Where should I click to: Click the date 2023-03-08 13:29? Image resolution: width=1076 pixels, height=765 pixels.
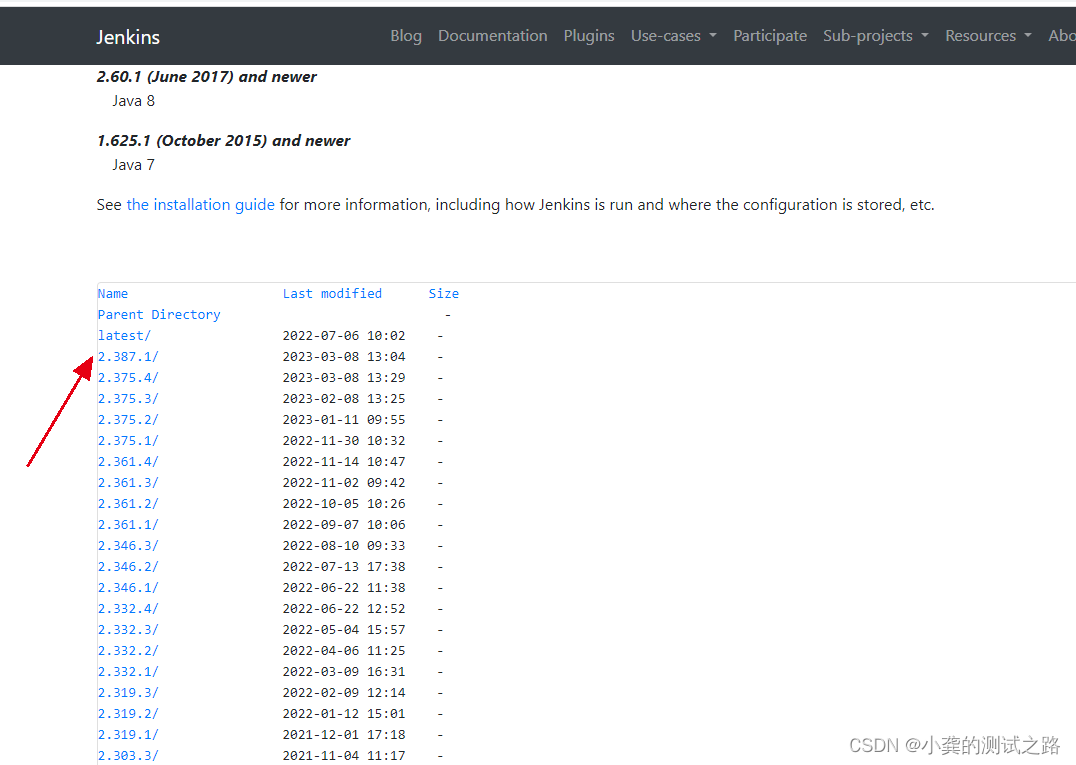tap(344, 377)
